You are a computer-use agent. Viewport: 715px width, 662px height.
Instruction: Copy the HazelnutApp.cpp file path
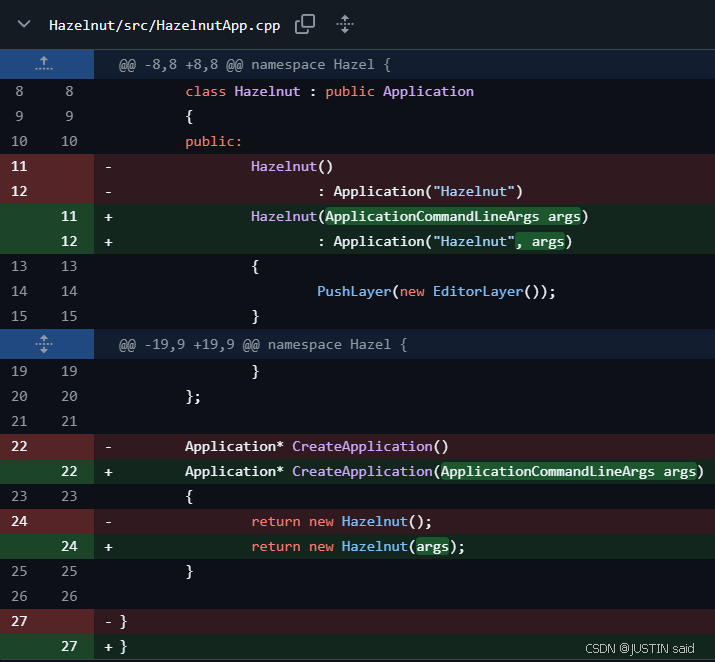click(x=305, y=24)
